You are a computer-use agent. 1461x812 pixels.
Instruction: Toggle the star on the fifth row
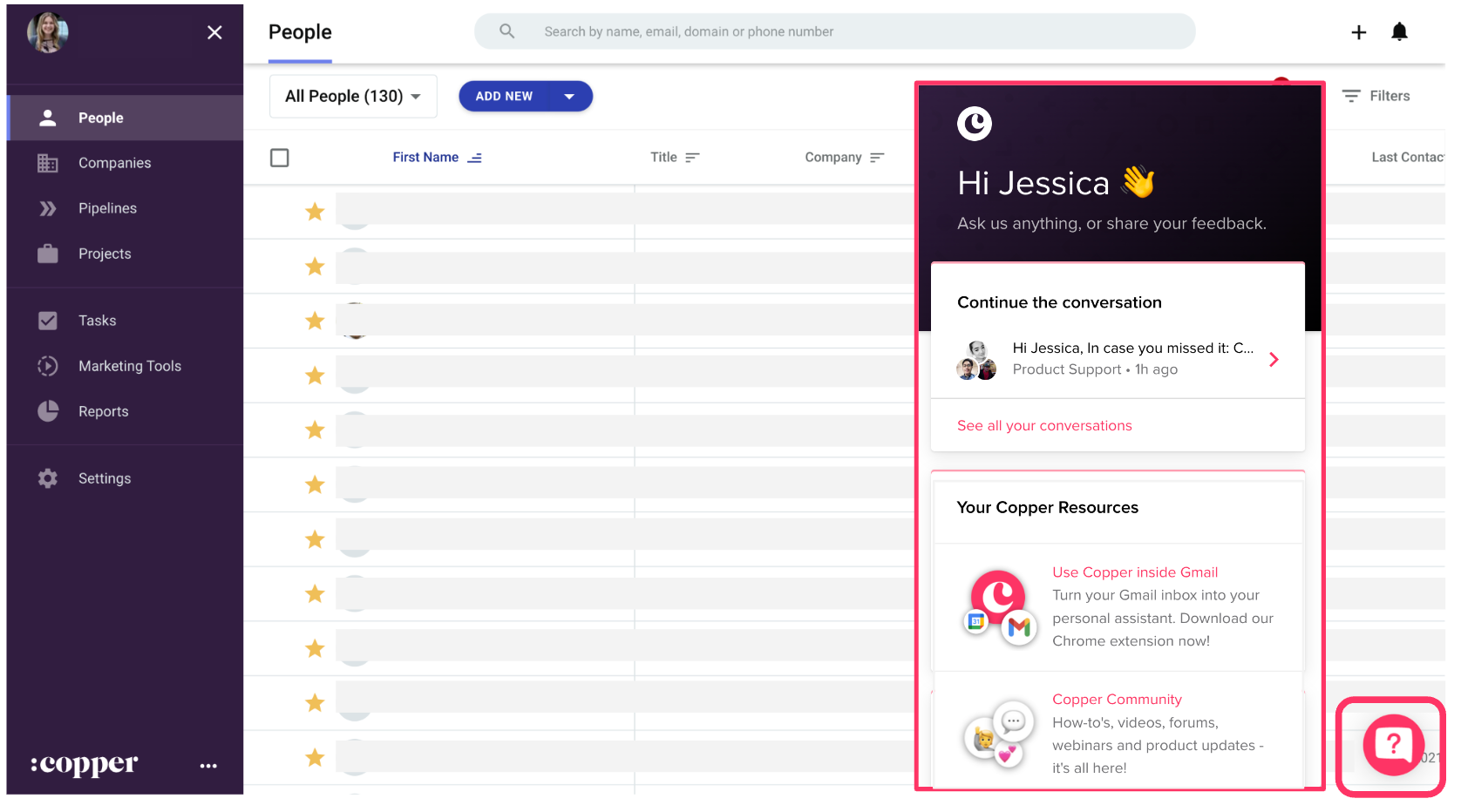(315, 430)
